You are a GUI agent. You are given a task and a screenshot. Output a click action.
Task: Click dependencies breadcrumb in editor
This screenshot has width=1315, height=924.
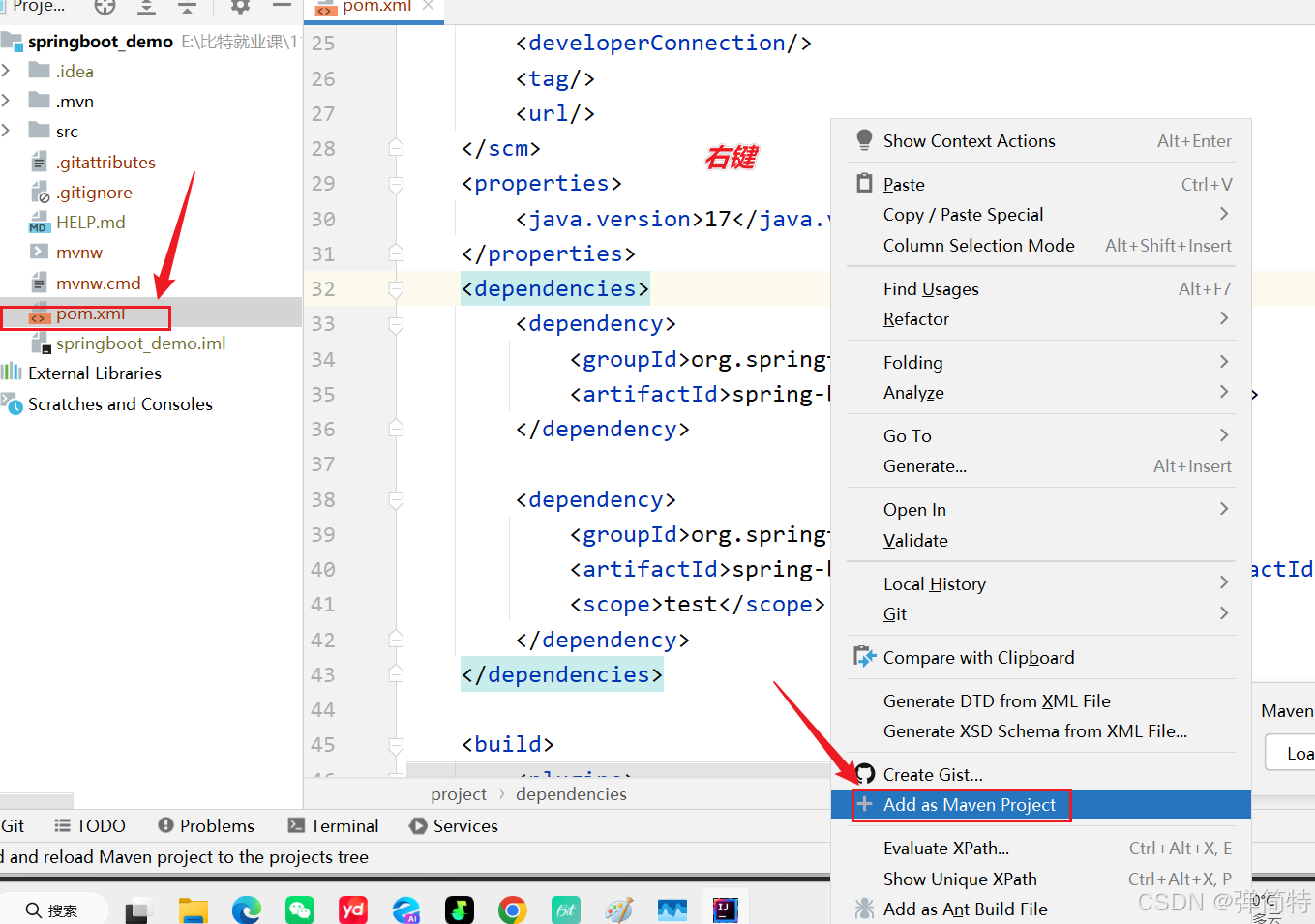[571, 793]
